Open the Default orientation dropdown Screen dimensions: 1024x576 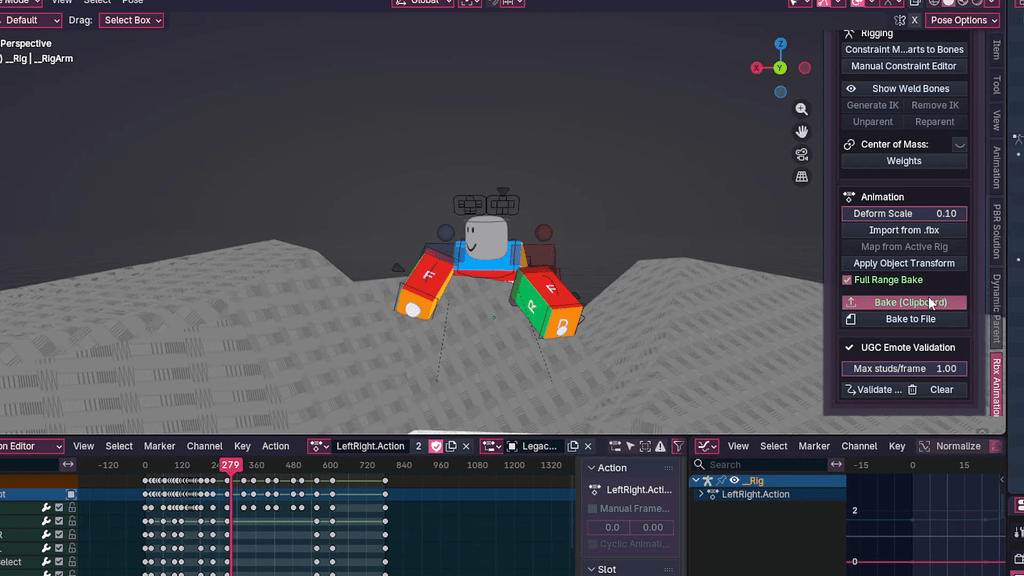[29, 20]
